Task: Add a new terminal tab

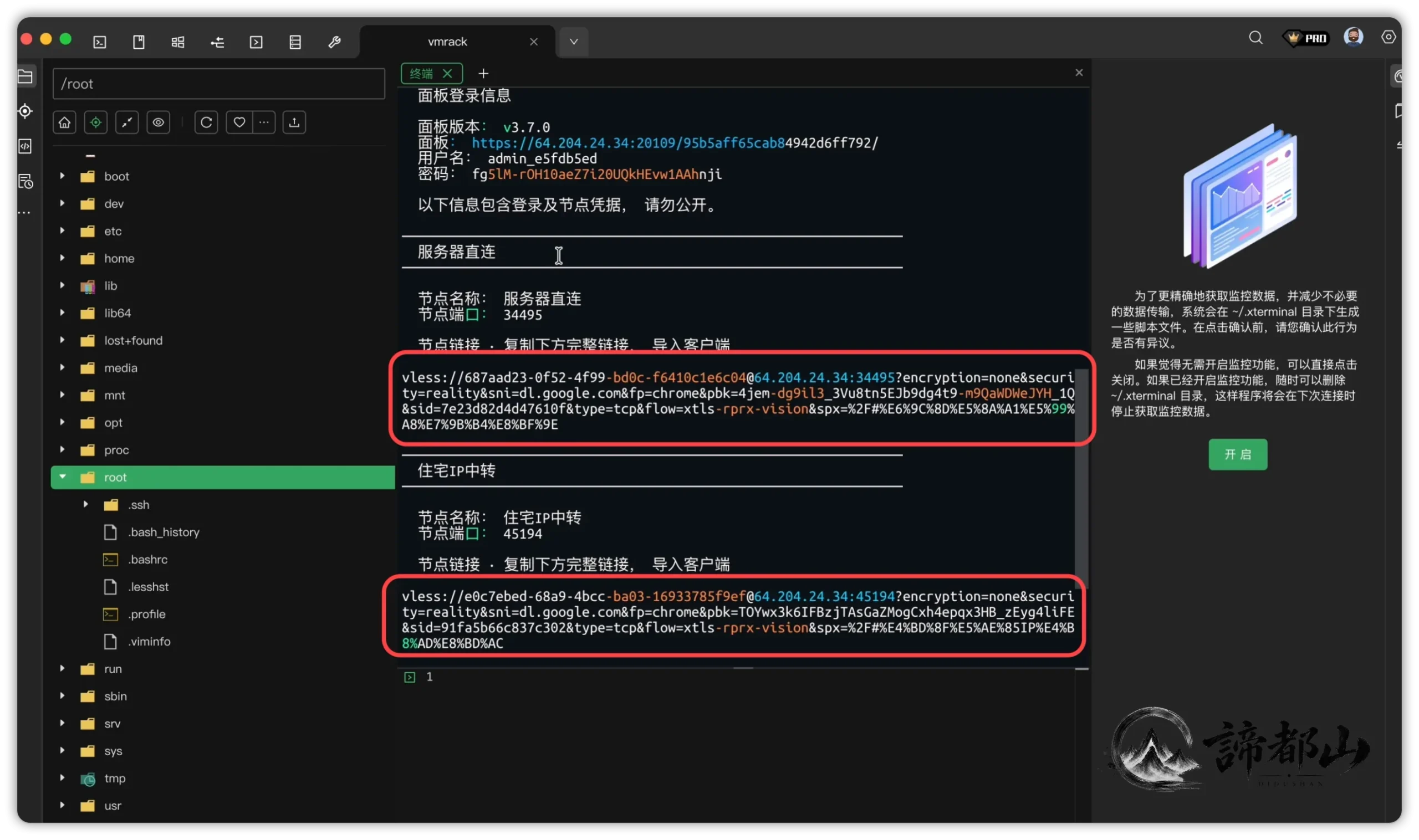Action: [483, 74]
